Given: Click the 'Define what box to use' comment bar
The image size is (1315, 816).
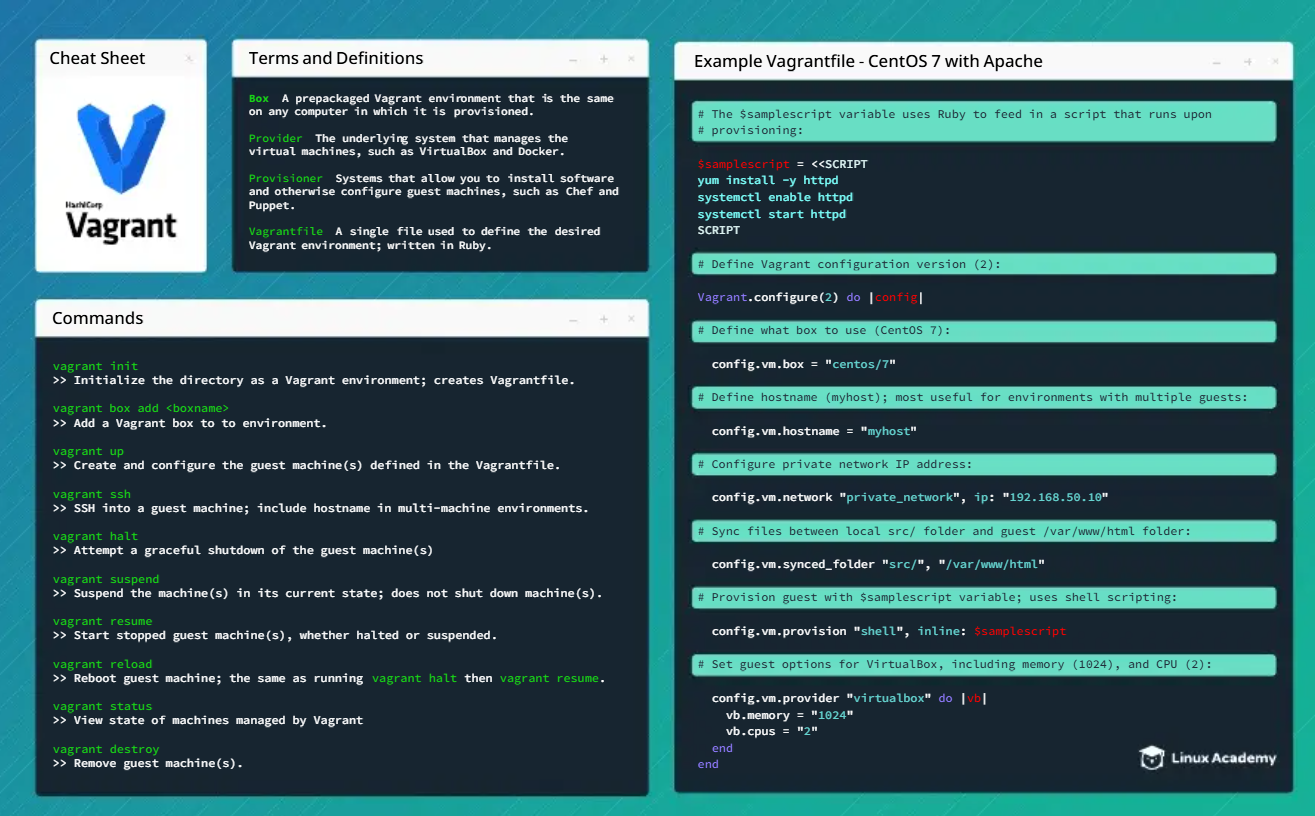Looking at the screenshot, I should [984, 331].
